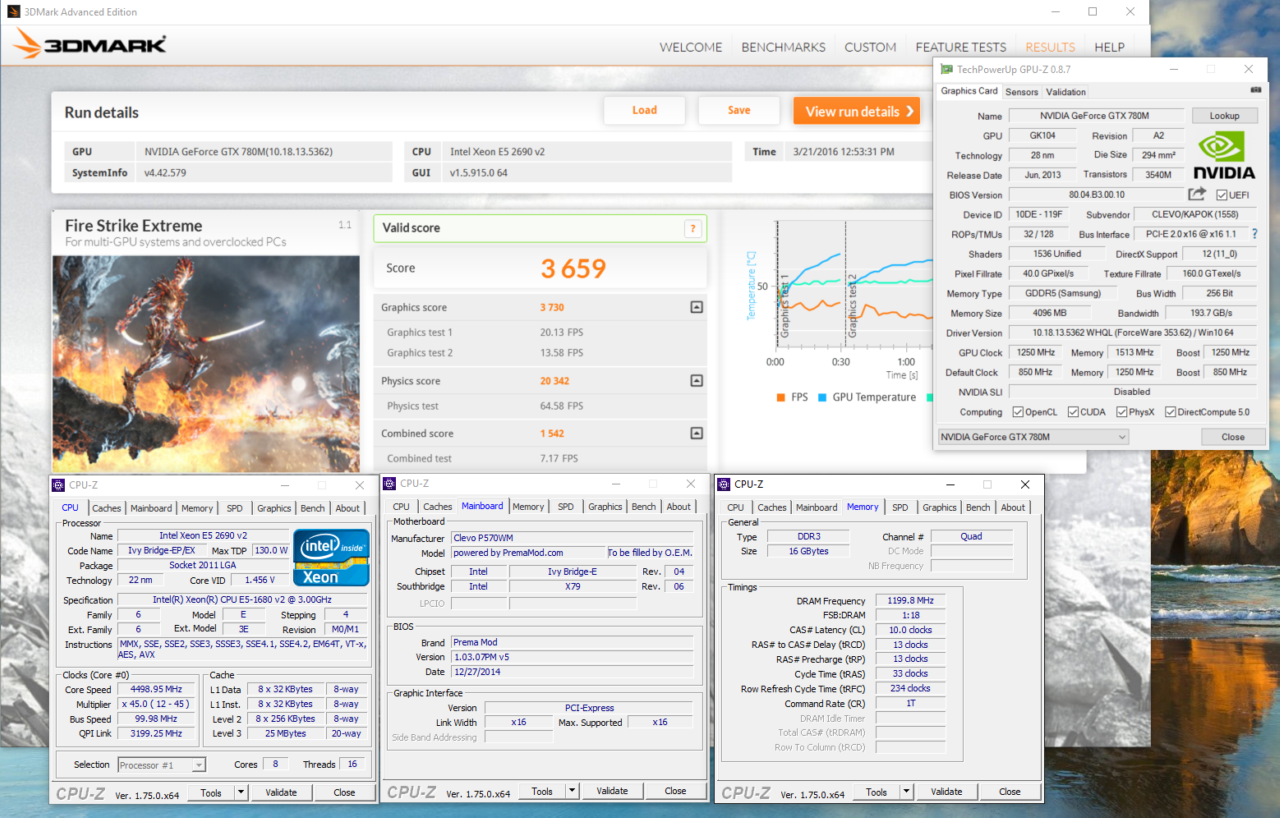Click the Lookup button in GPU-Z
This screenshot has height=818, width=1280.
pos(1224,116)
